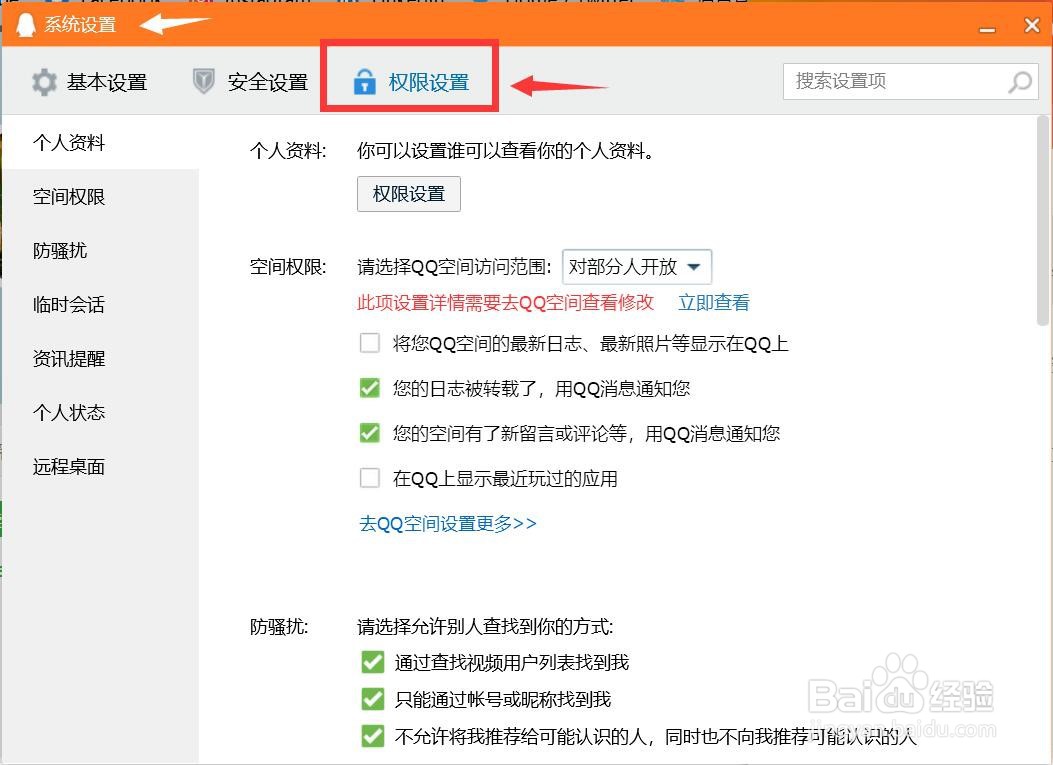
Task: Enable 在QQ上显示最近玩过的应用
Action: 371,478
